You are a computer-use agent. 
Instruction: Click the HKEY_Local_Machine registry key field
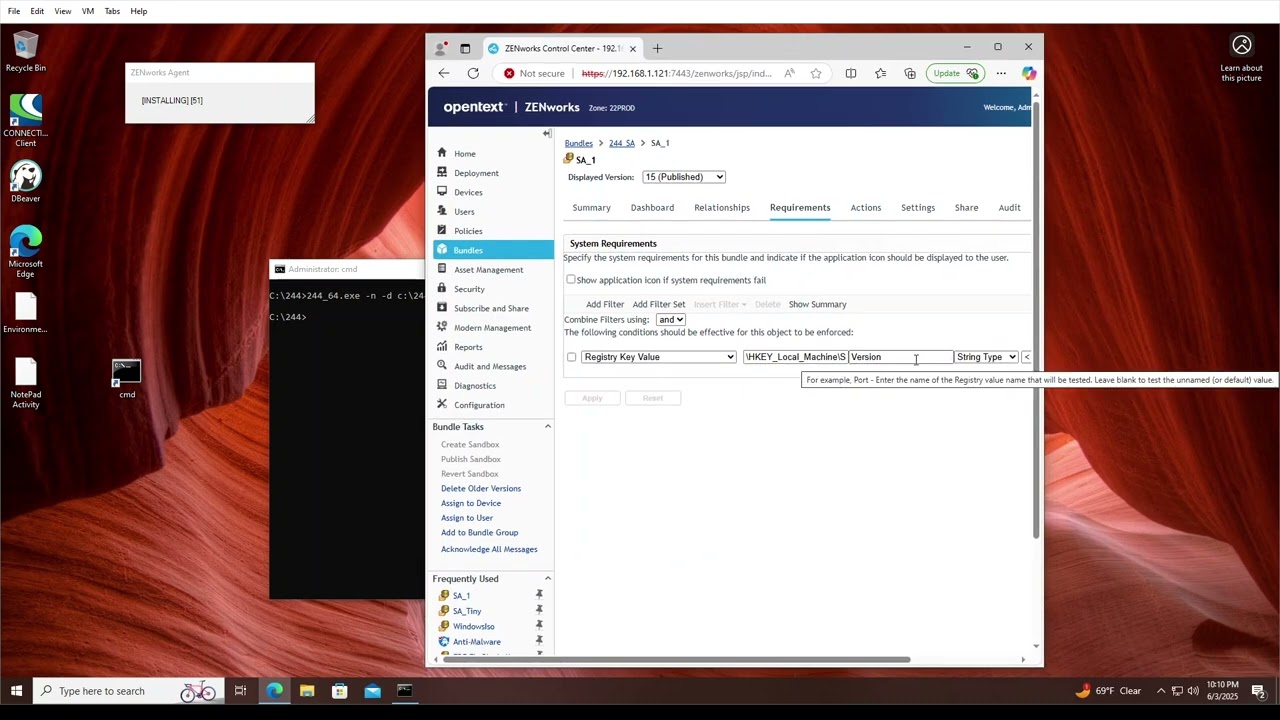click(795, 357)
